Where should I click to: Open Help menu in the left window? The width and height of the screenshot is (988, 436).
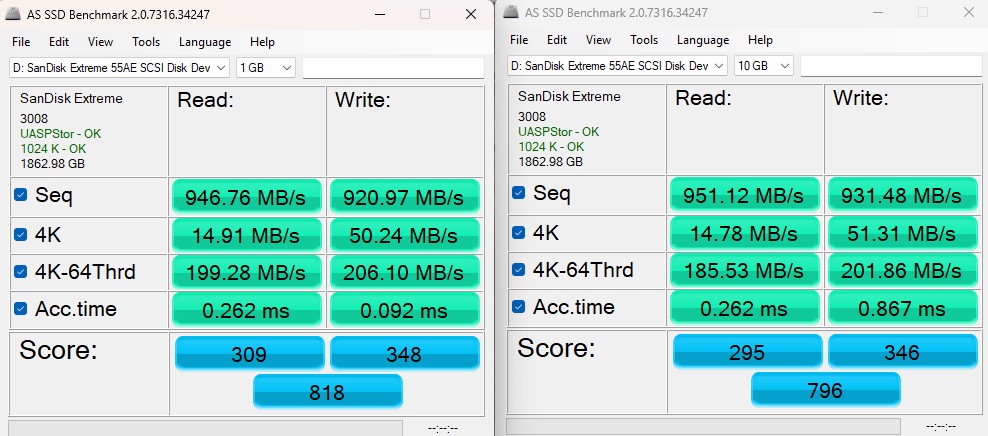tap(262, 42)
